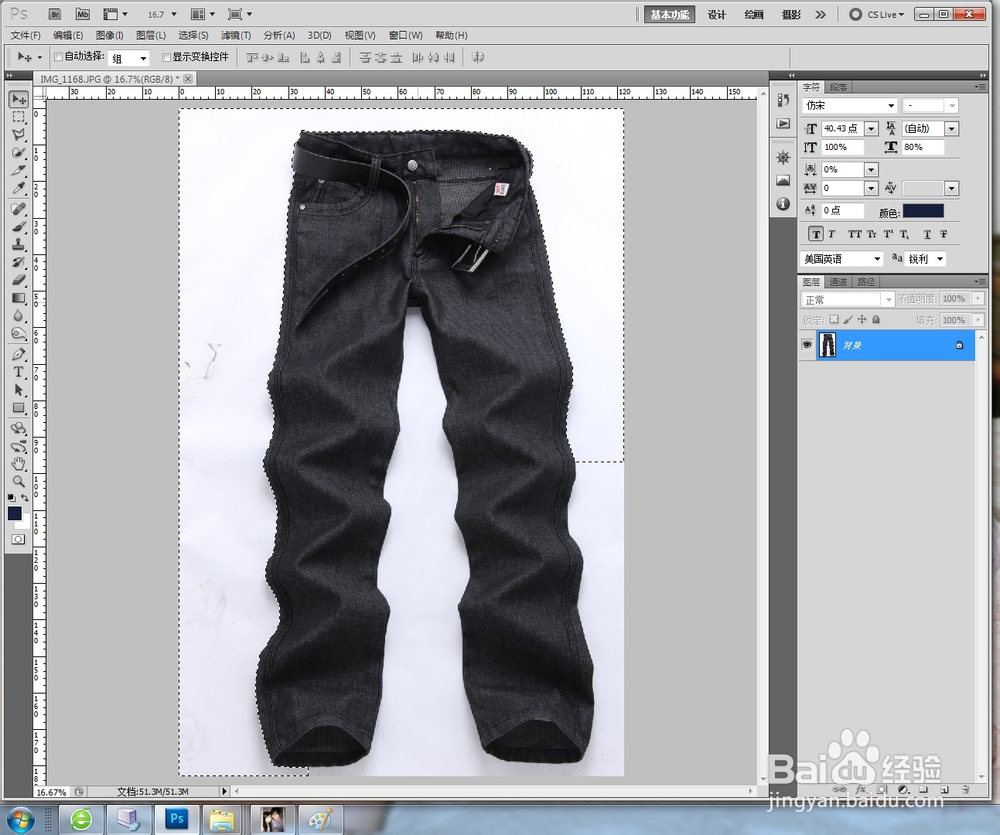
Task: Open the zoom level 16.7 dropdown
Action: pyautogui.click(x=173, y=14)
